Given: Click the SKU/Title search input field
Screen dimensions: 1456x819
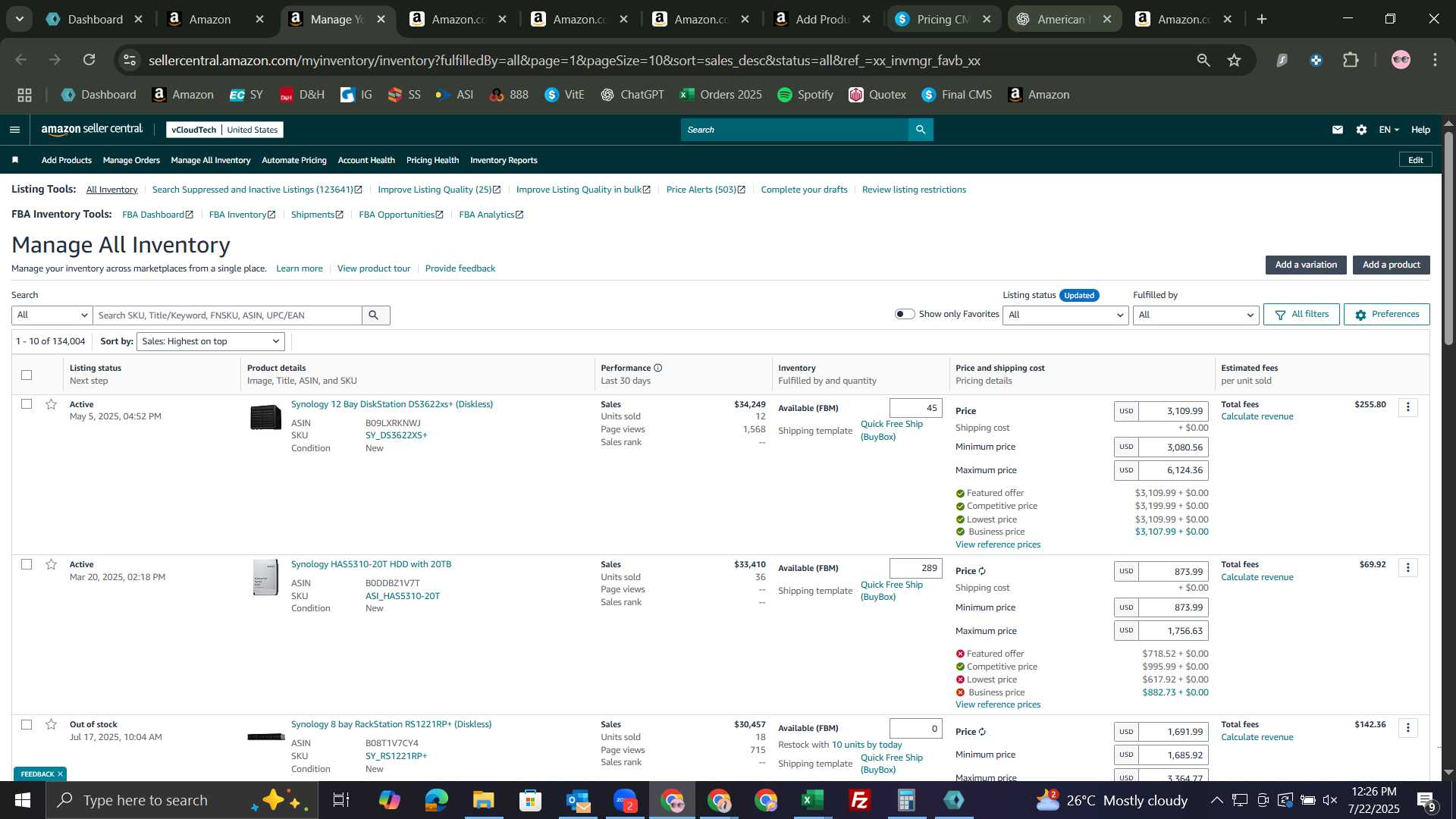Looking at the screenshot, I should tap(227, 315).
